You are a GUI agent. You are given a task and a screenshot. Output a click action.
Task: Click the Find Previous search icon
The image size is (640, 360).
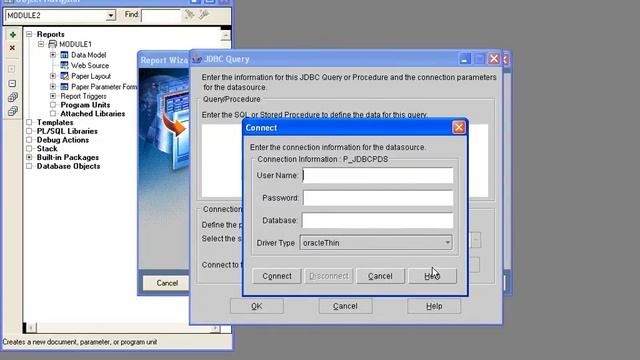204,15
